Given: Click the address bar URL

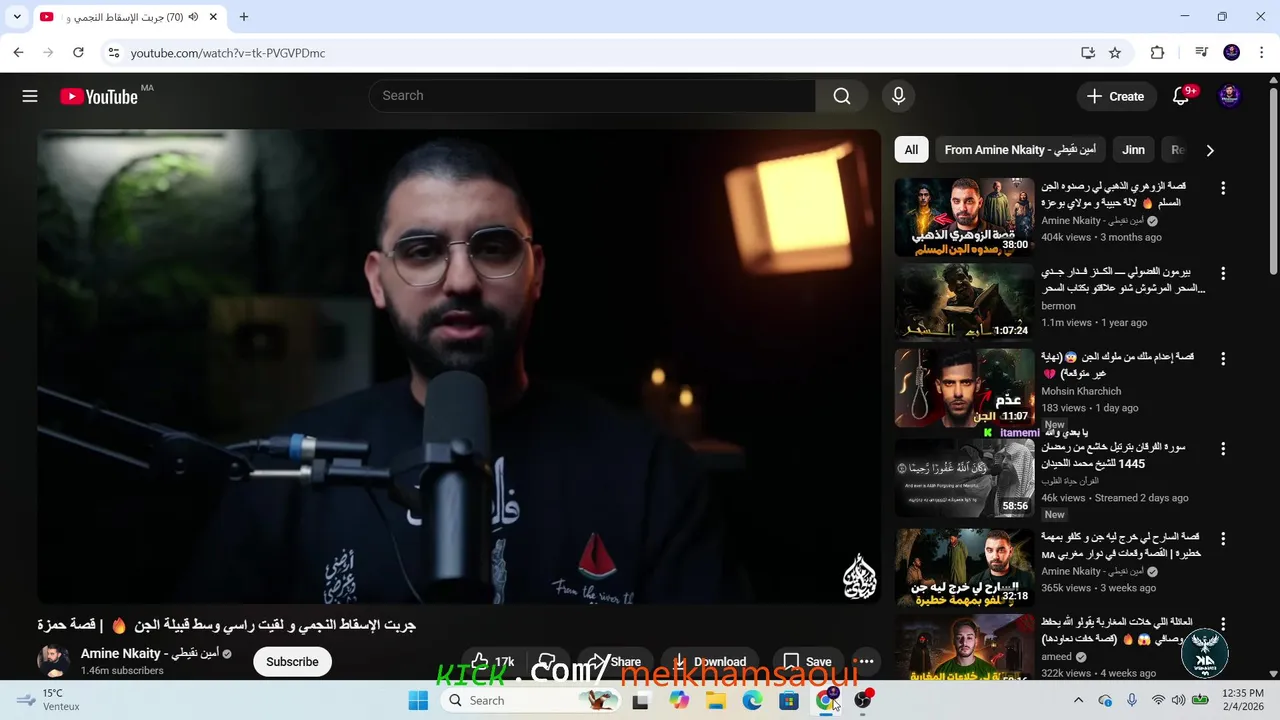Looking at the screenshot, I should coord(228,53).
